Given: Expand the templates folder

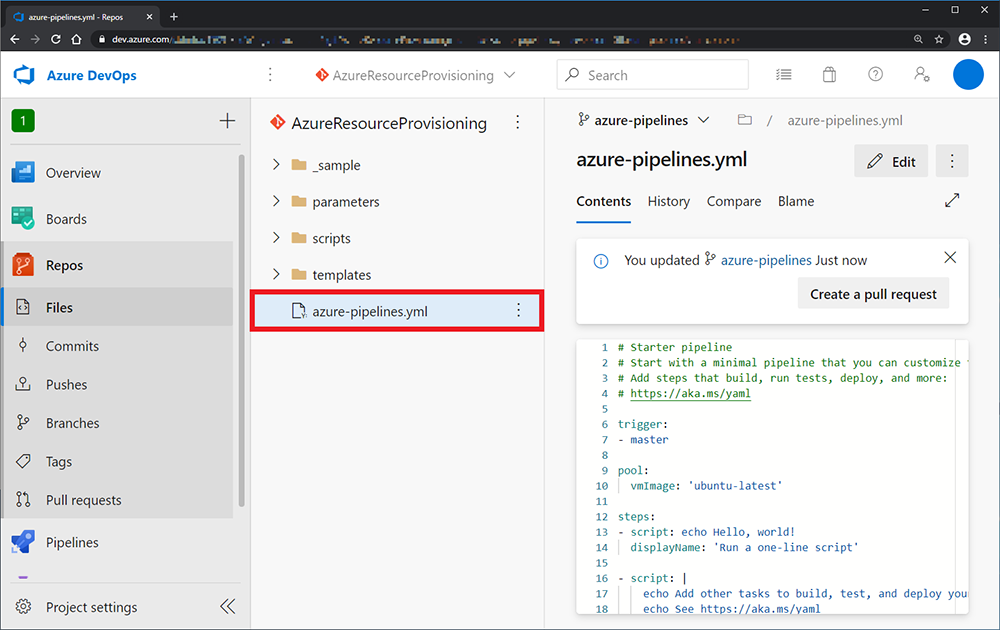Looking at the screenshot, I should click(x=276, y=274).
